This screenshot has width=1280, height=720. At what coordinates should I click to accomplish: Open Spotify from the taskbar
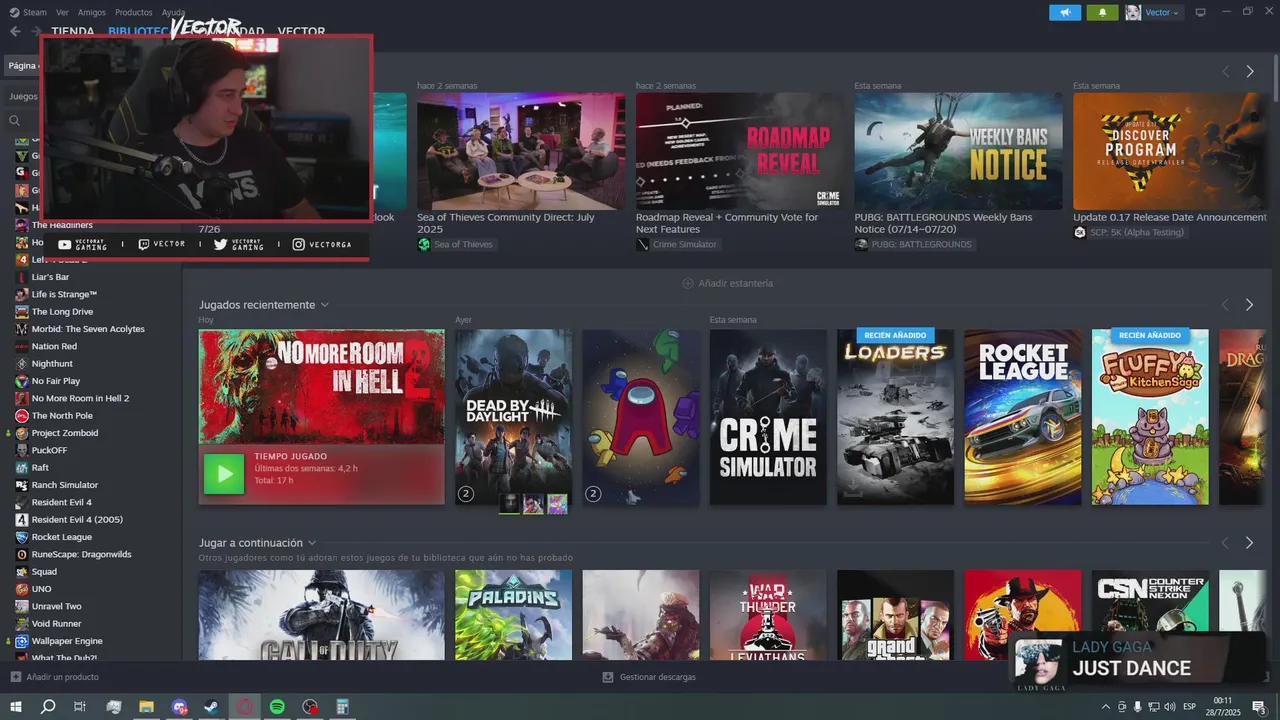[x=277, y=707]
